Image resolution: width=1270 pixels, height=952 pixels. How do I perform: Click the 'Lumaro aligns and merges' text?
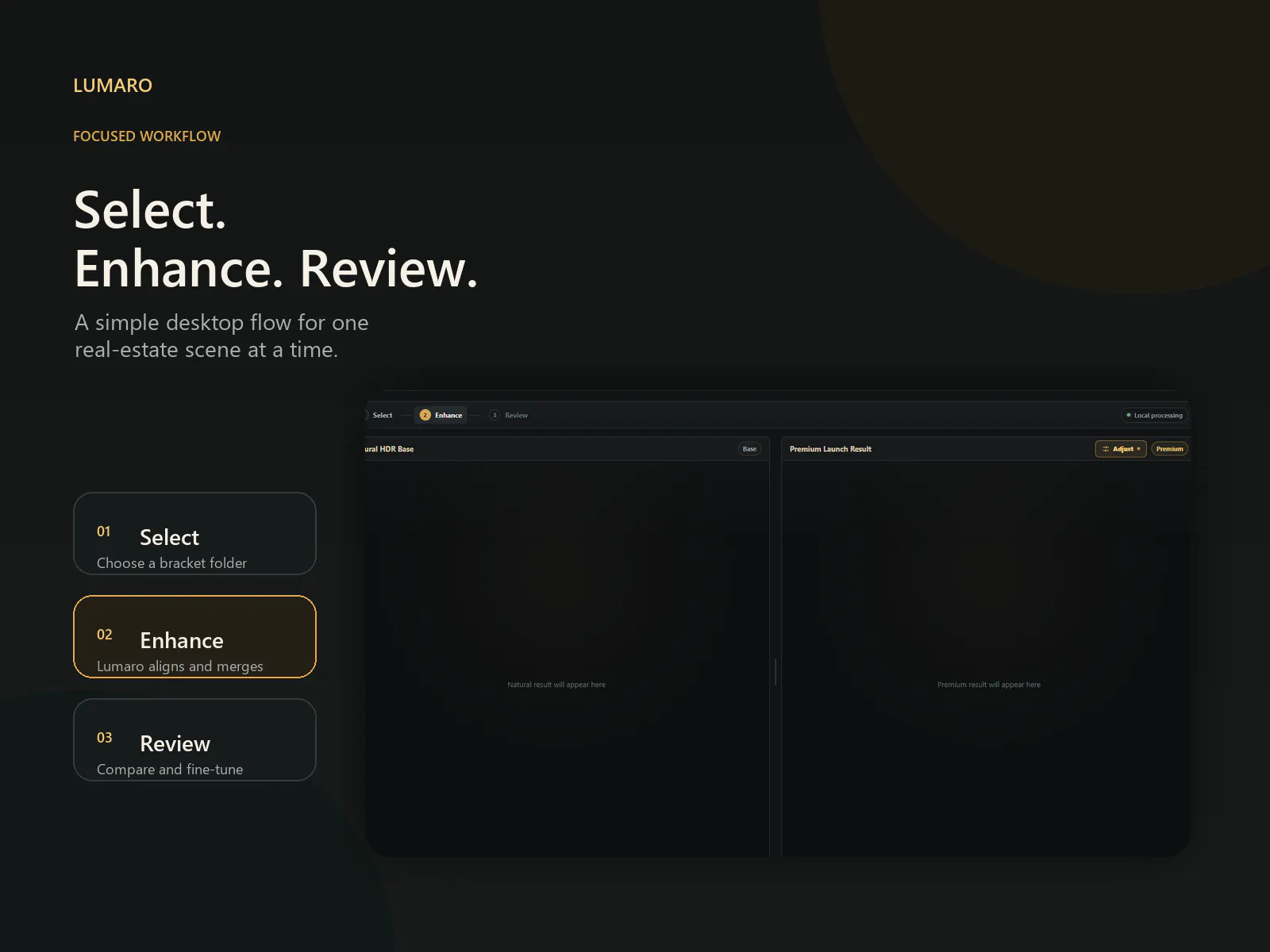179,666
